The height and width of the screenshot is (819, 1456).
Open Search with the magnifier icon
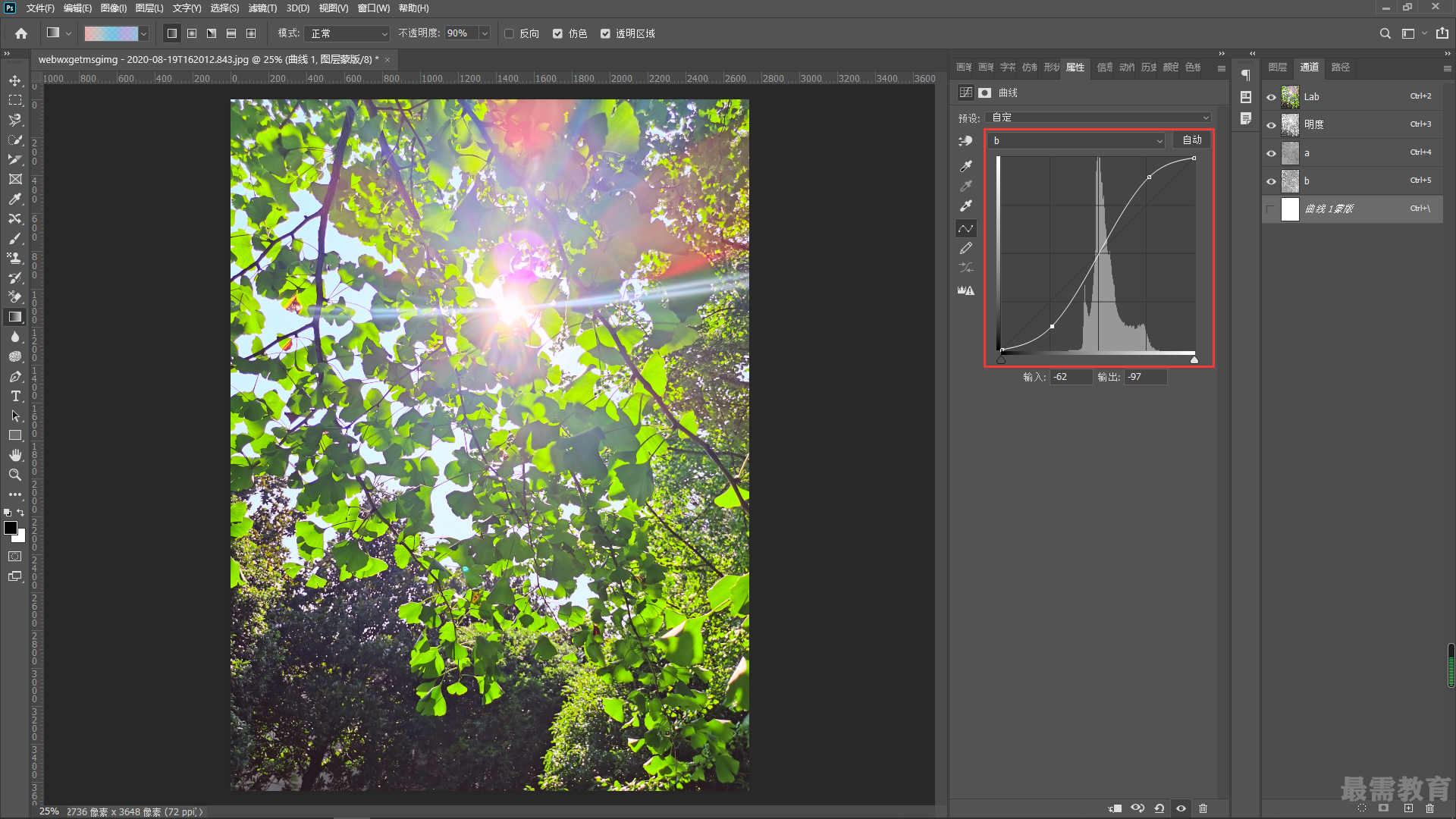click(1385, 33)
